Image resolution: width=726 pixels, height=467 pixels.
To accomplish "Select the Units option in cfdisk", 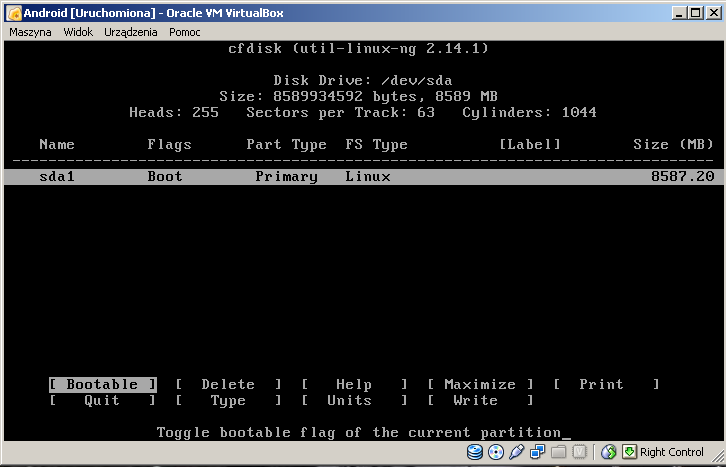I will (x=354, y=400).
